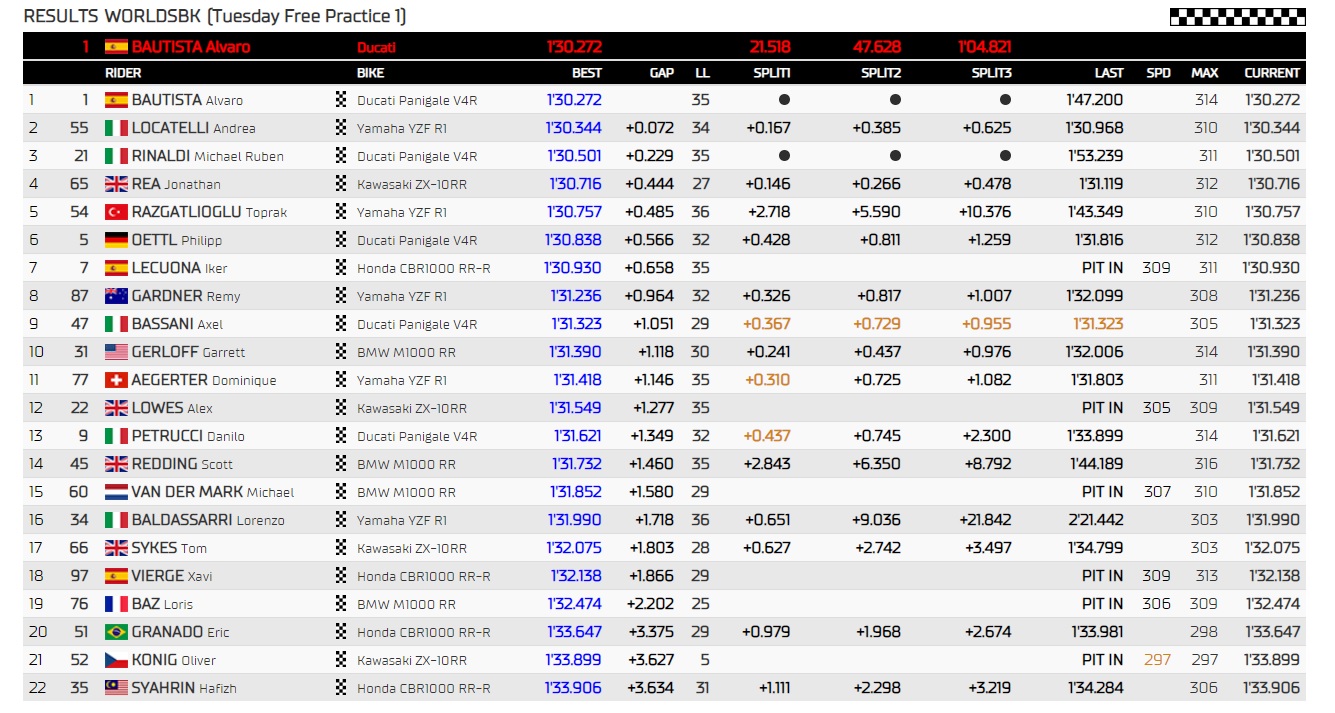
Task: Click the CURRENT column header
Action: click(1272, 73)
